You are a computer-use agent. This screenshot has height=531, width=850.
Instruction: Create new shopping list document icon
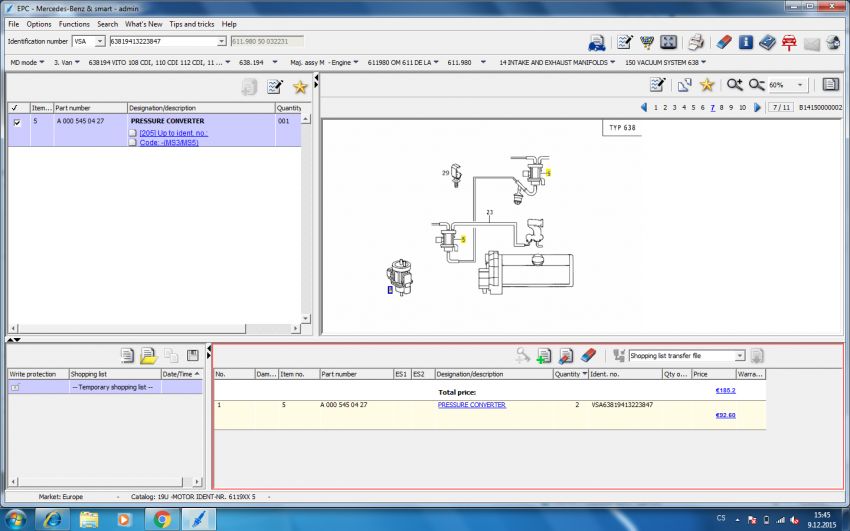(x=127, y=355)
